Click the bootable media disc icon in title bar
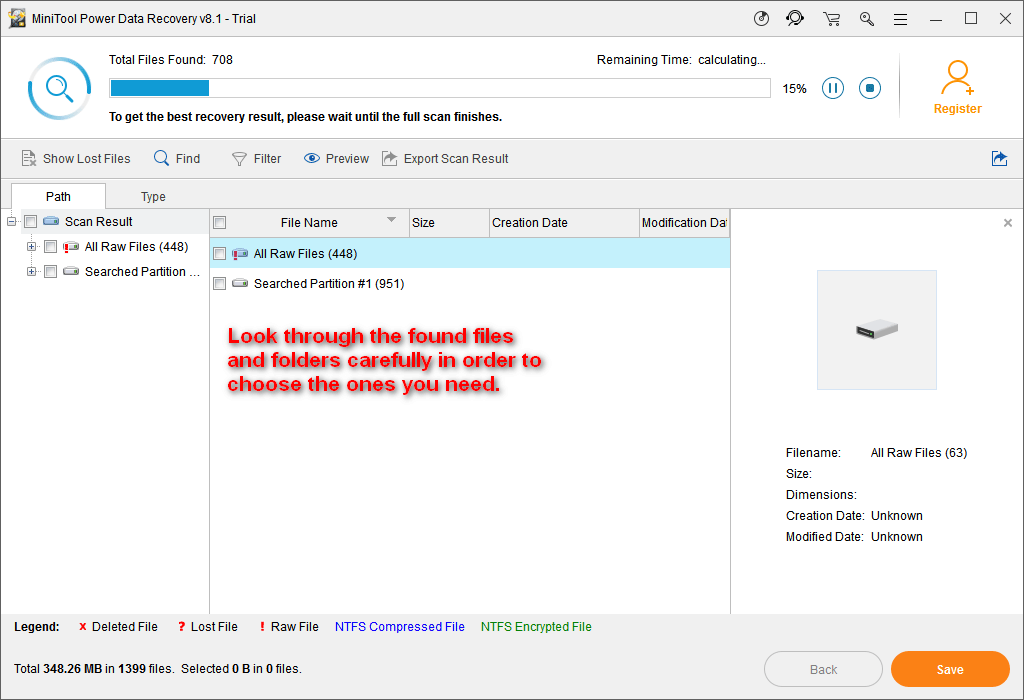The height and width of the screenshot is (700, 1024). [x=761, y=18]
